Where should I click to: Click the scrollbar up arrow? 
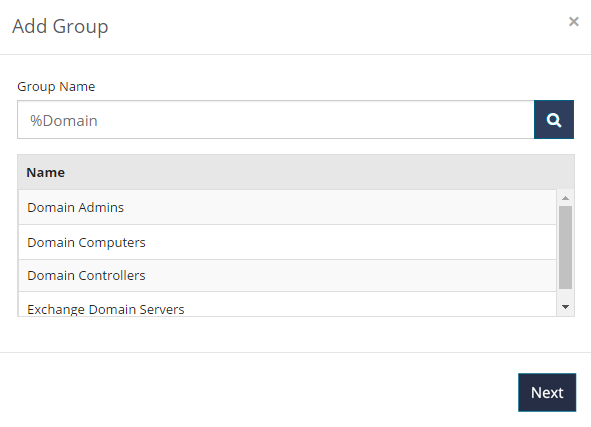pos(565,198)
